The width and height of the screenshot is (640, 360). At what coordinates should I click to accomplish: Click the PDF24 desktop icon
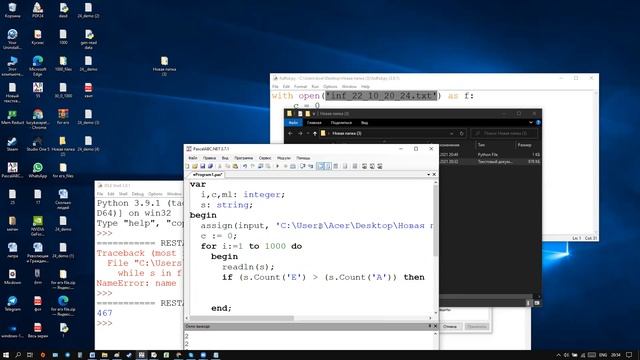[38, 10]
